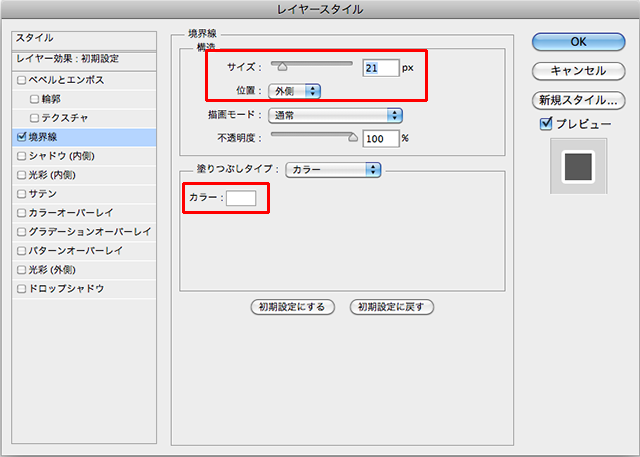
Task: Enable the ベベルとエンボス checkbox
Action: pos(22,79)
